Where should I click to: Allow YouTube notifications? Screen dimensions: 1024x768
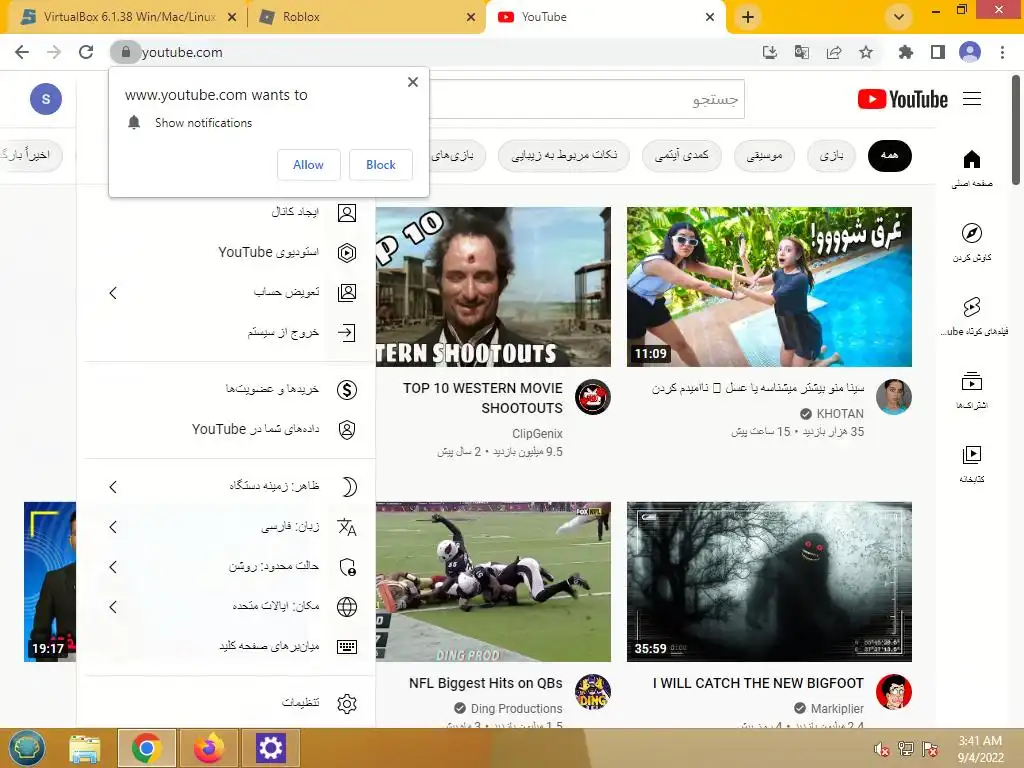308,165
